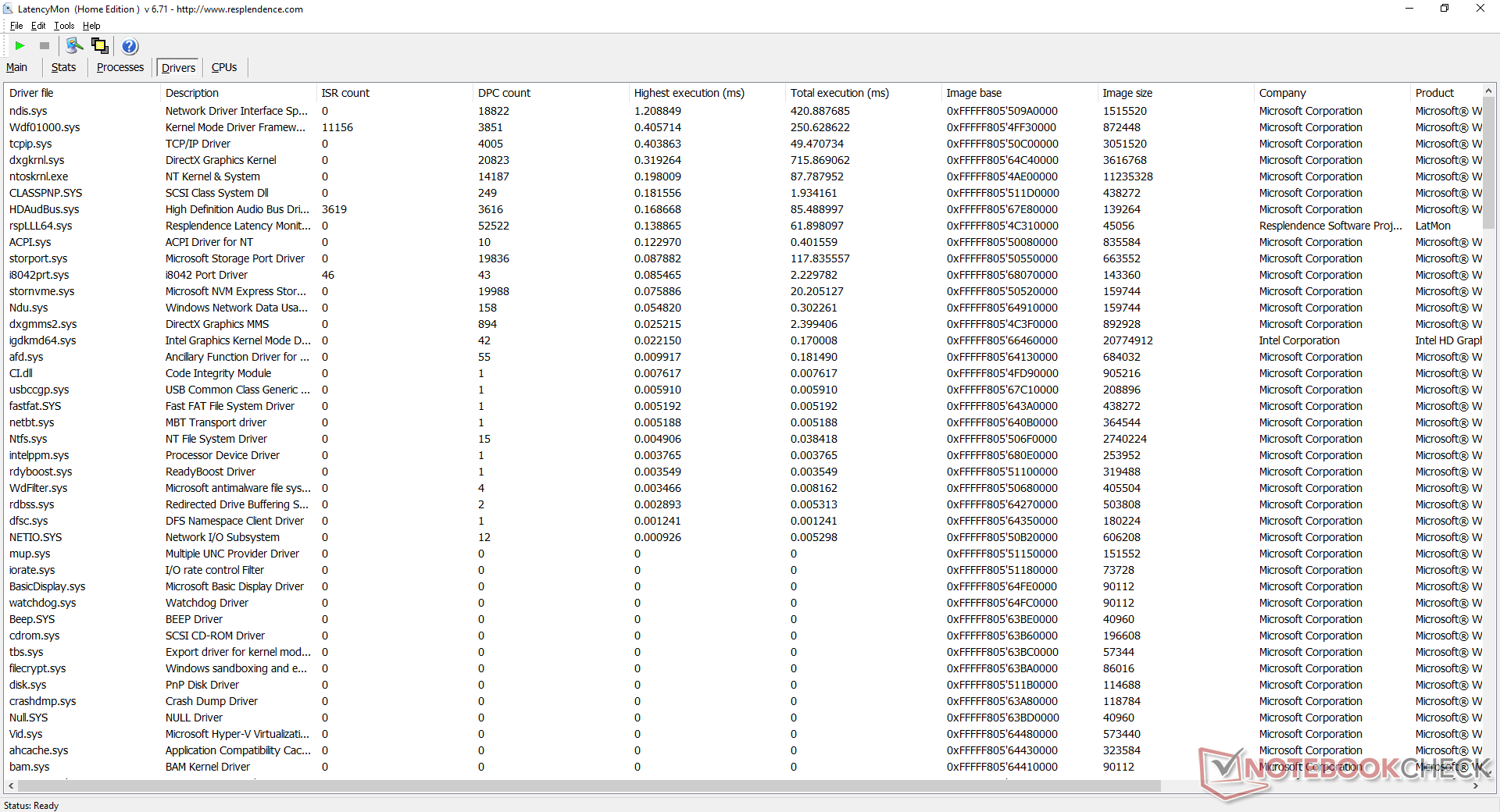
Task: Click the overlapping windows toolbar icon
Action: tap(100, 46)
